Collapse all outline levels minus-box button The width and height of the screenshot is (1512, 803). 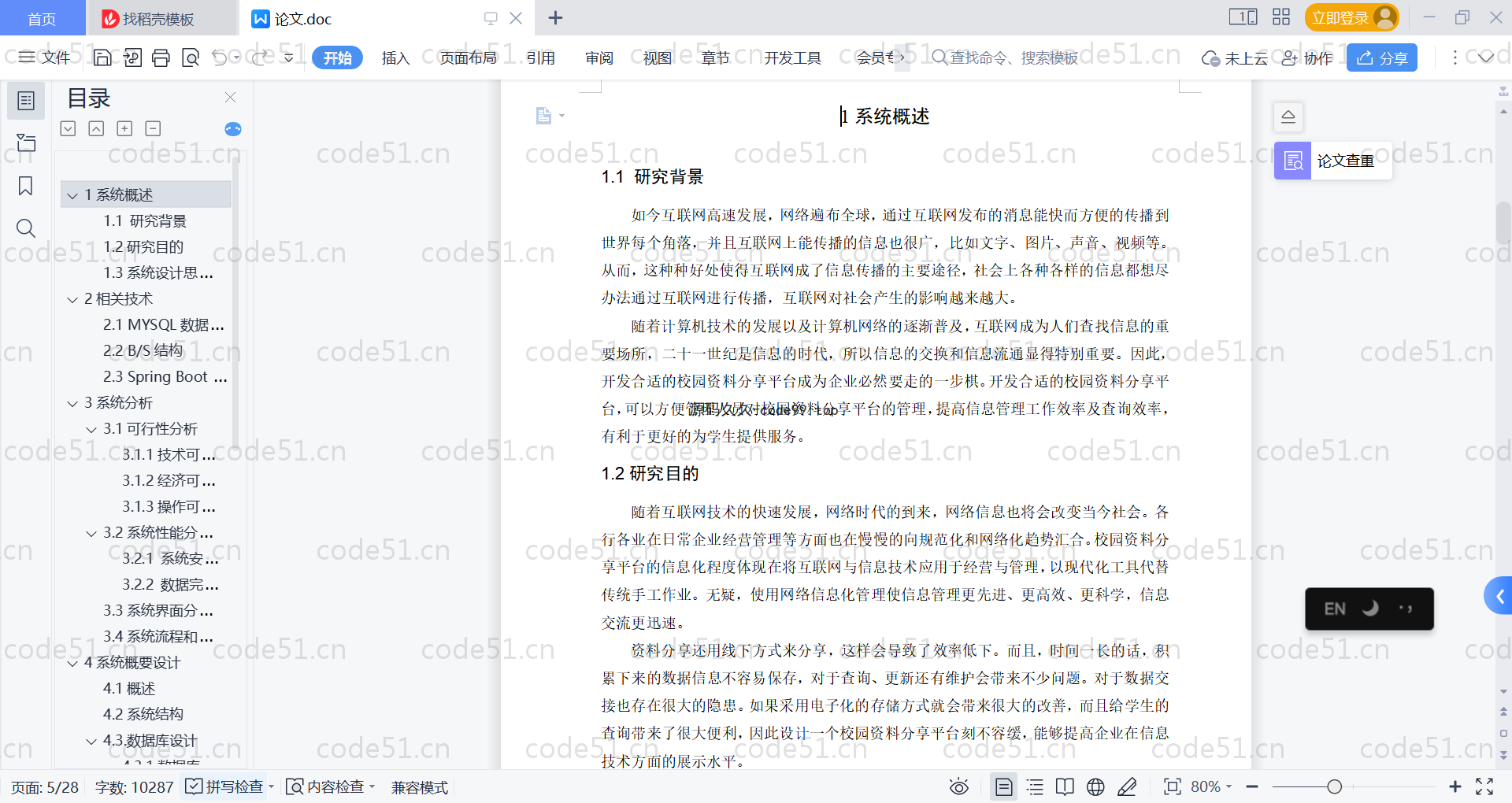click(153, 129)
